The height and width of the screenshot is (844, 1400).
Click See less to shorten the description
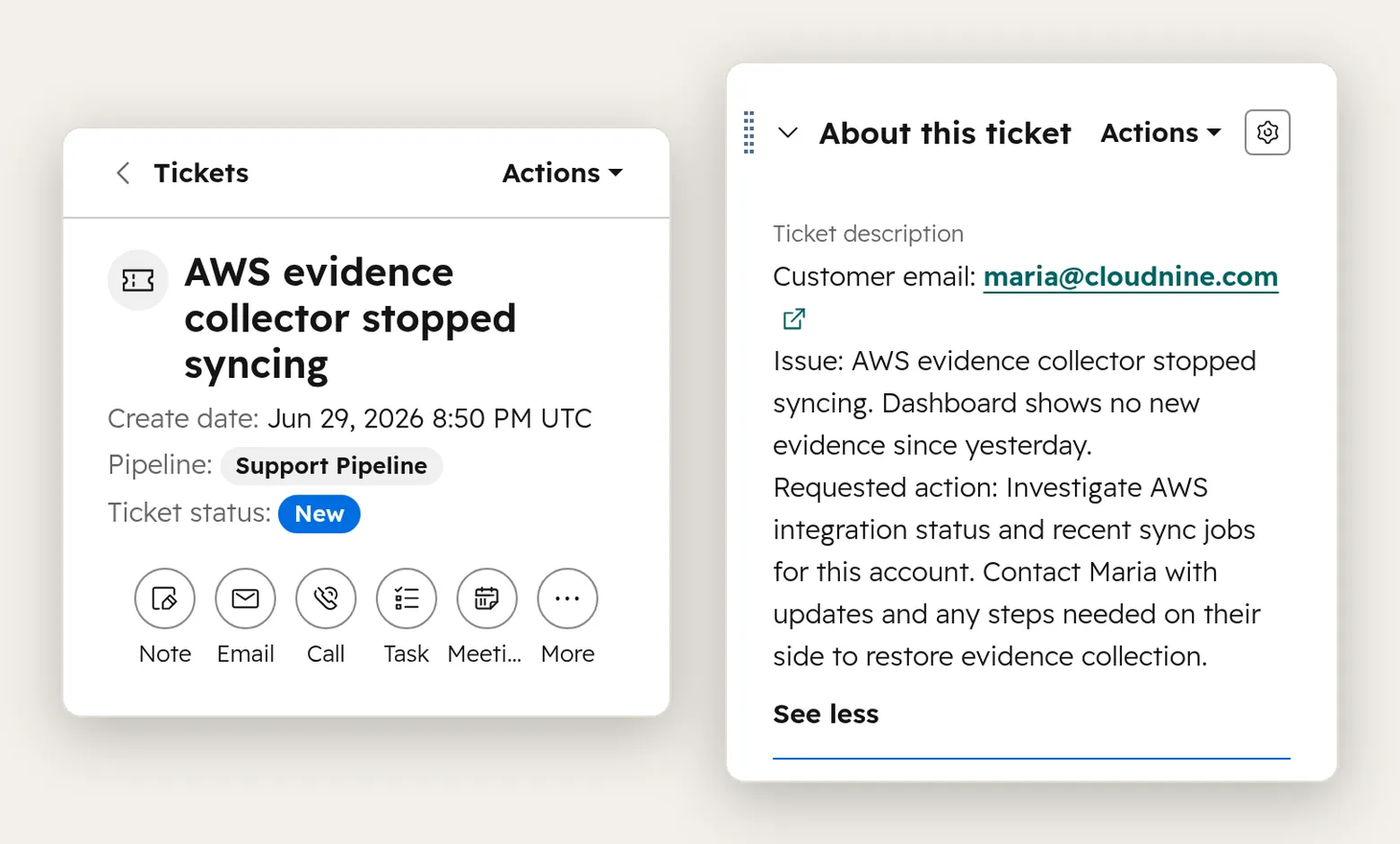(x=826, y=714)
